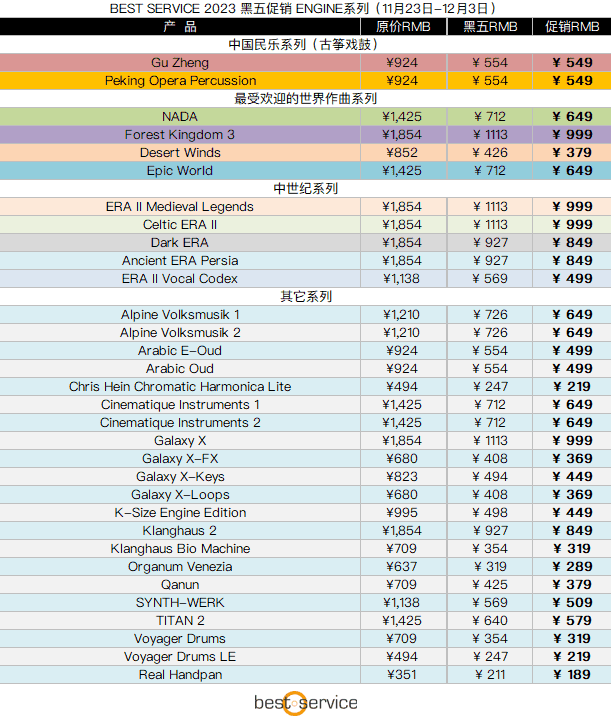Click the 黑五RMB column header
The image size is (611, 722).
click(490, 27)
